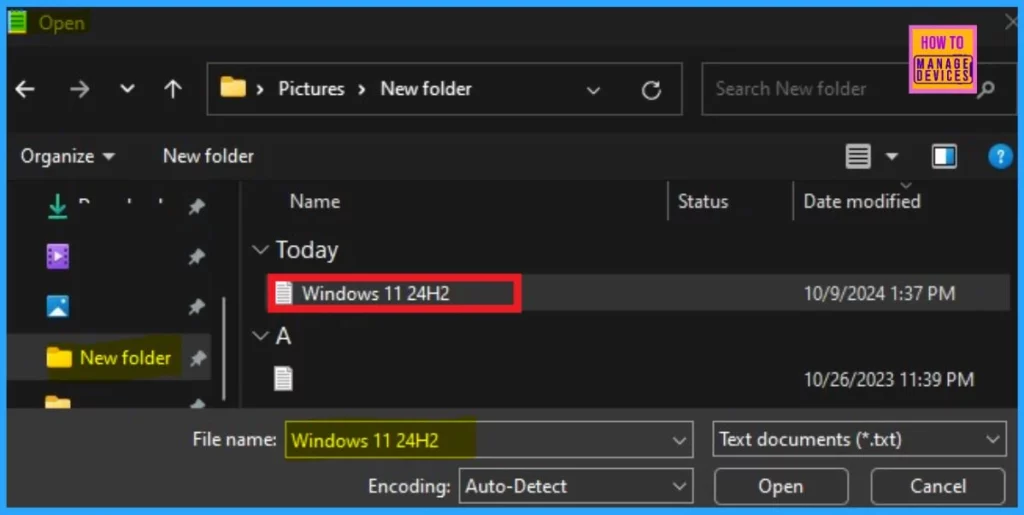Sort by the Name column header
The width and height of the screenshot is (1024, 515).
click(x=314, y=201)
